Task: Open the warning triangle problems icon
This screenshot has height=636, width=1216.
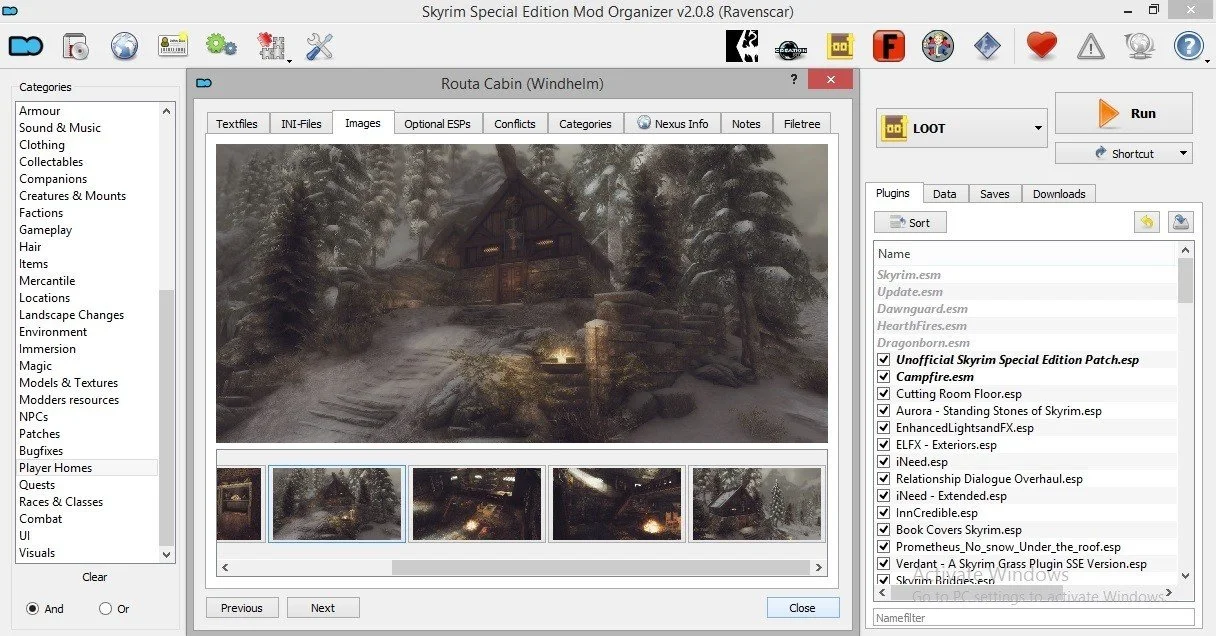Action: [x=1090, y=46]
